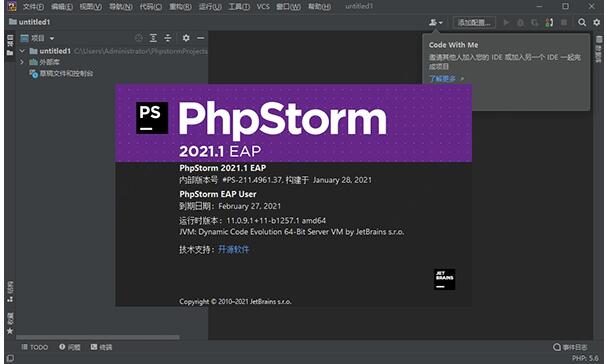Open the 终端 Terminal tool window tab

101,347
